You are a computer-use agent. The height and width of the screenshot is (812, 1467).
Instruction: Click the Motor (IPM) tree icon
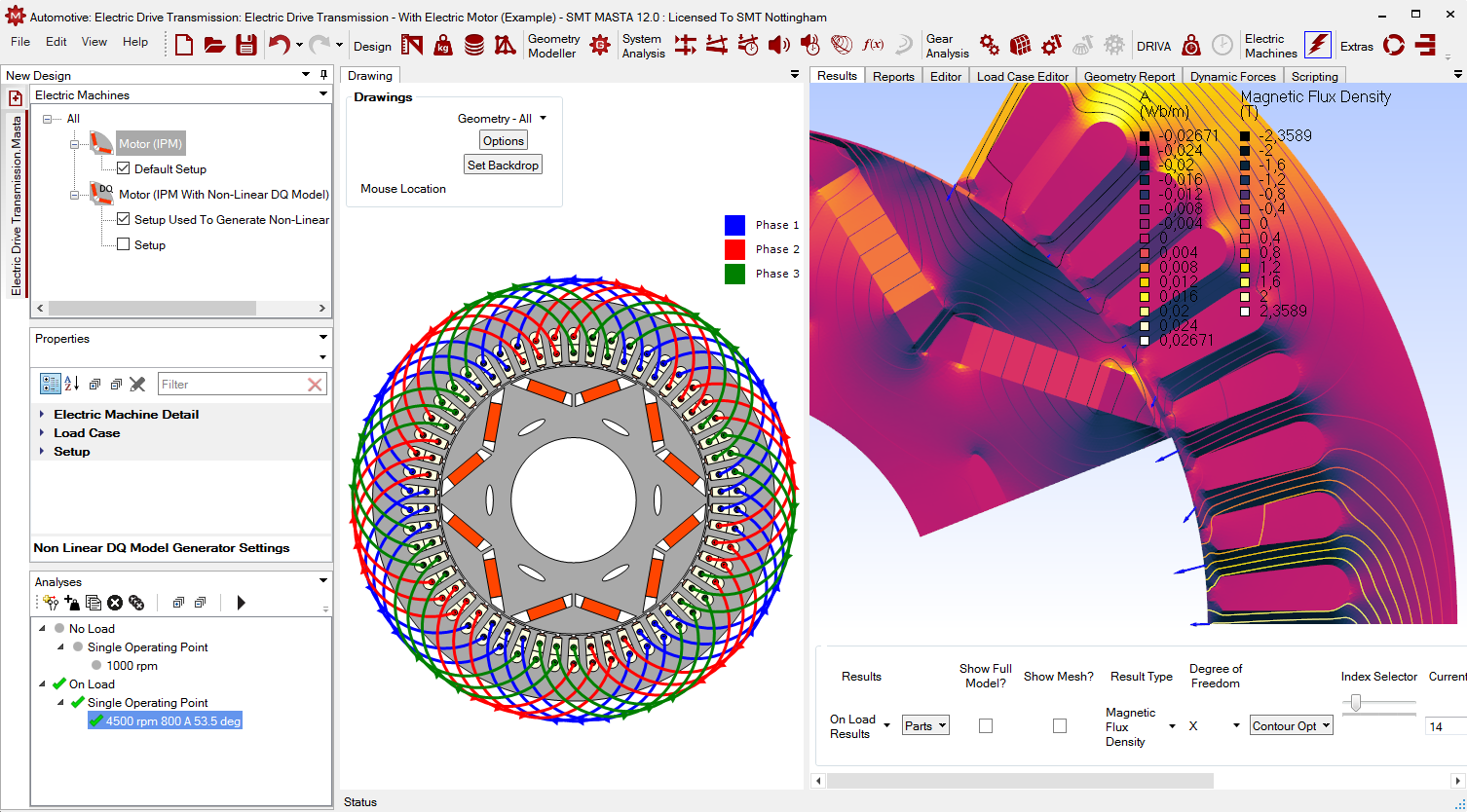pos(101,143)
